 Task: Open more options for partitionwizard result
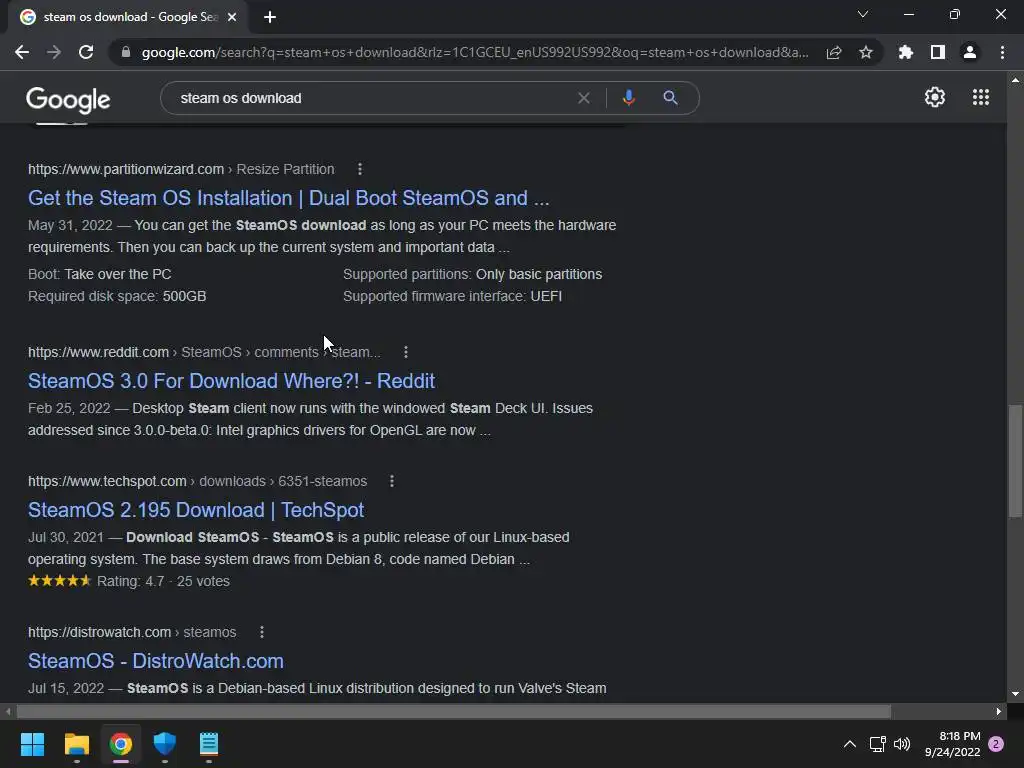(x=360, y=169)
